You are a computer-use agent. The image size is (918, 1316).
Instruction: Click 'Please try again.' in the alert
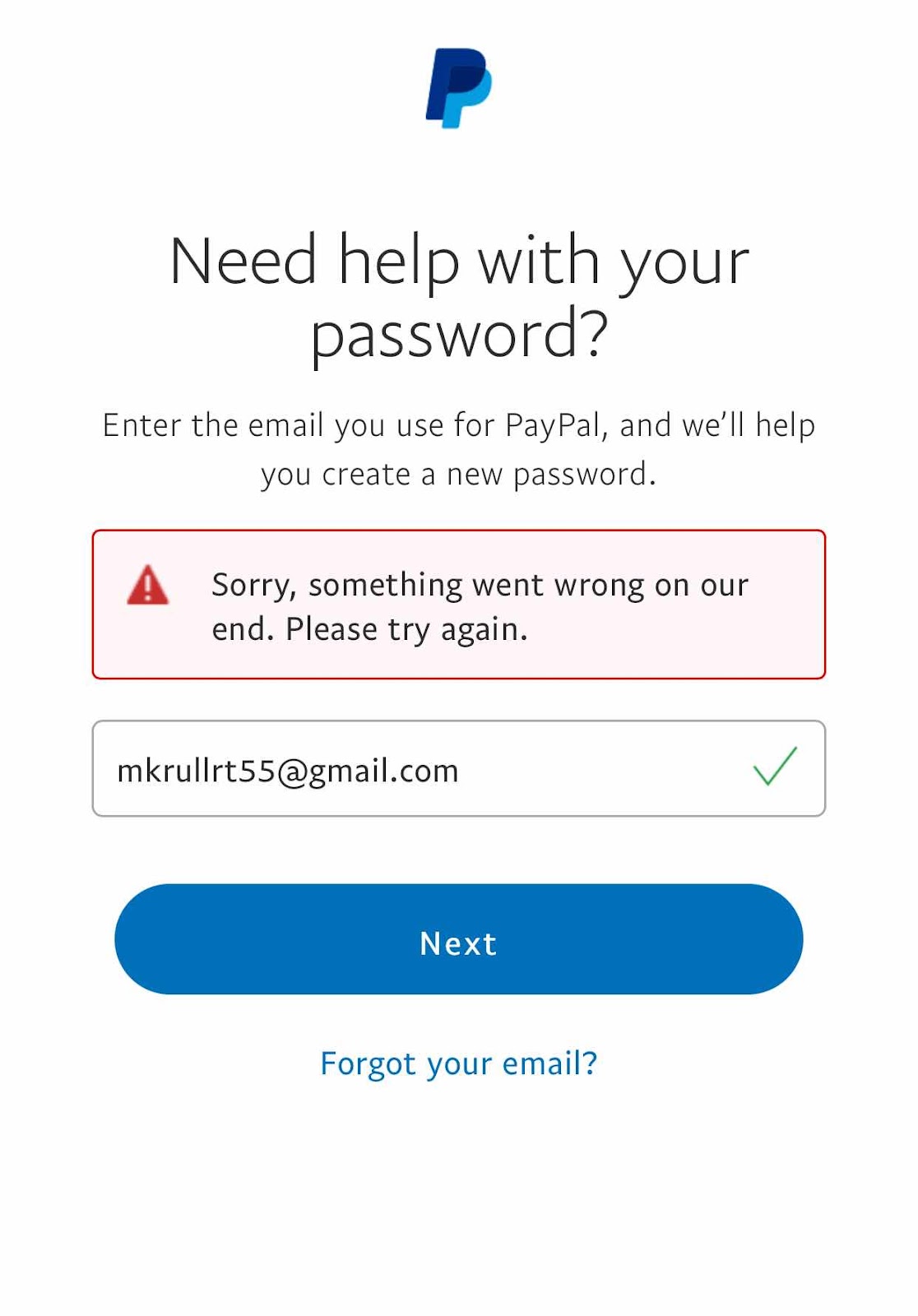[x=406, y=630]
